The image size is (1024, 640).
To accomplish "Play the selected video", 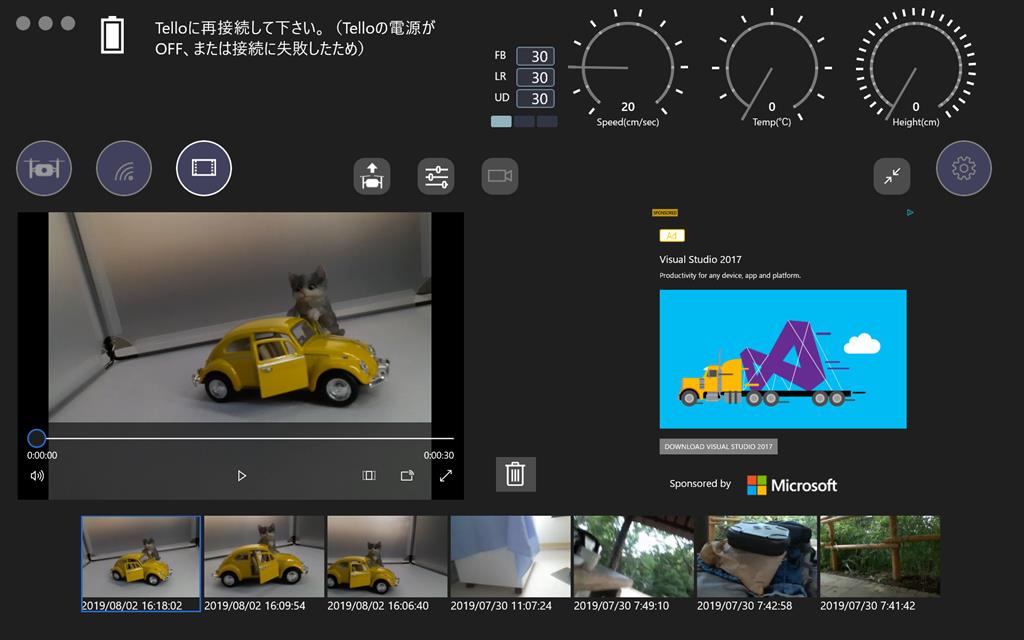I will tap(241, 476).
